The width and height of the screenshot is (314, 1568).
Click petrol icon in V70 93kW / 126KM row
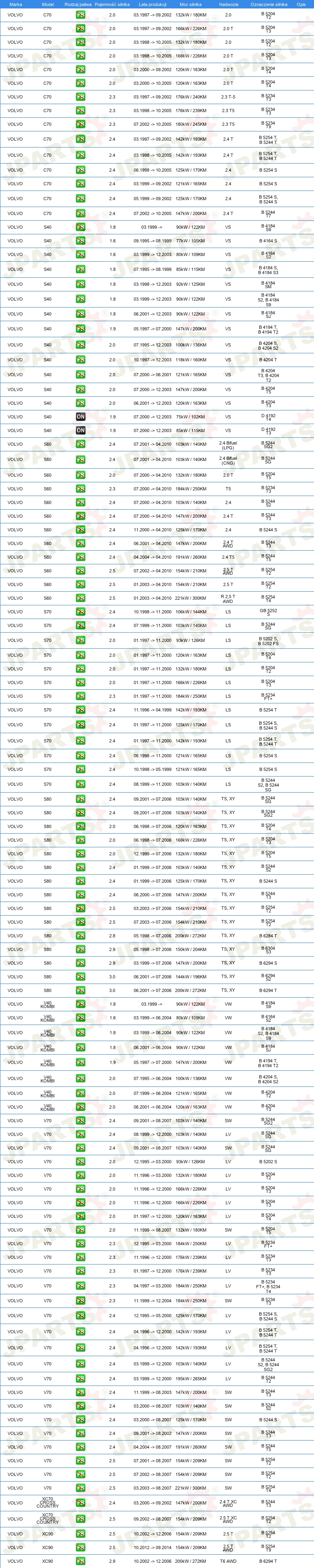tap(80, 1161)
